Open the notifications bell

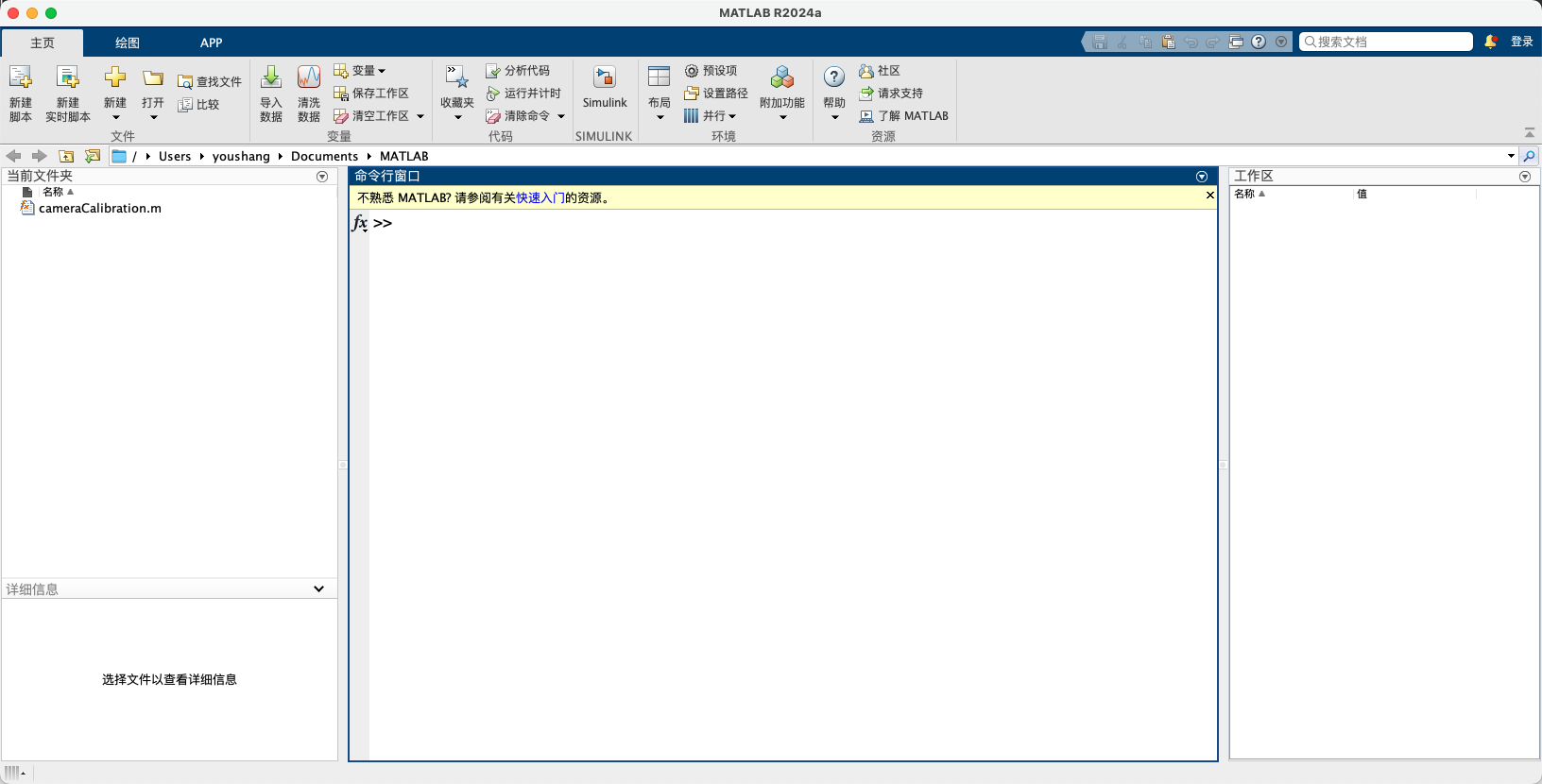click(1491, 42)
